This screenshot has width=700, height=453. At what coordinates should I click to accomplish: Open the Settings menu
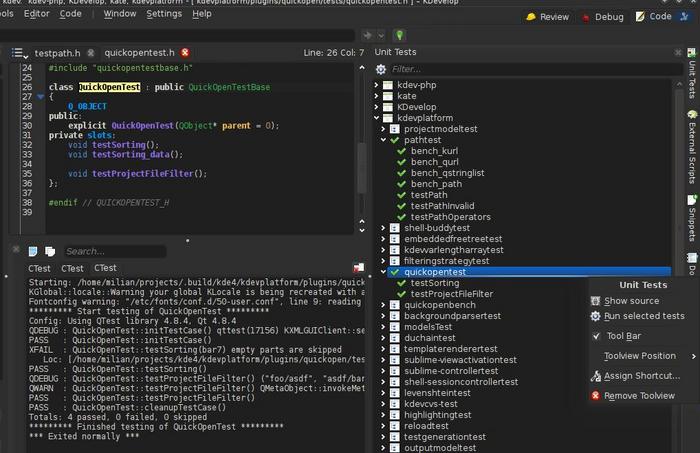click(x=163, y=14)
